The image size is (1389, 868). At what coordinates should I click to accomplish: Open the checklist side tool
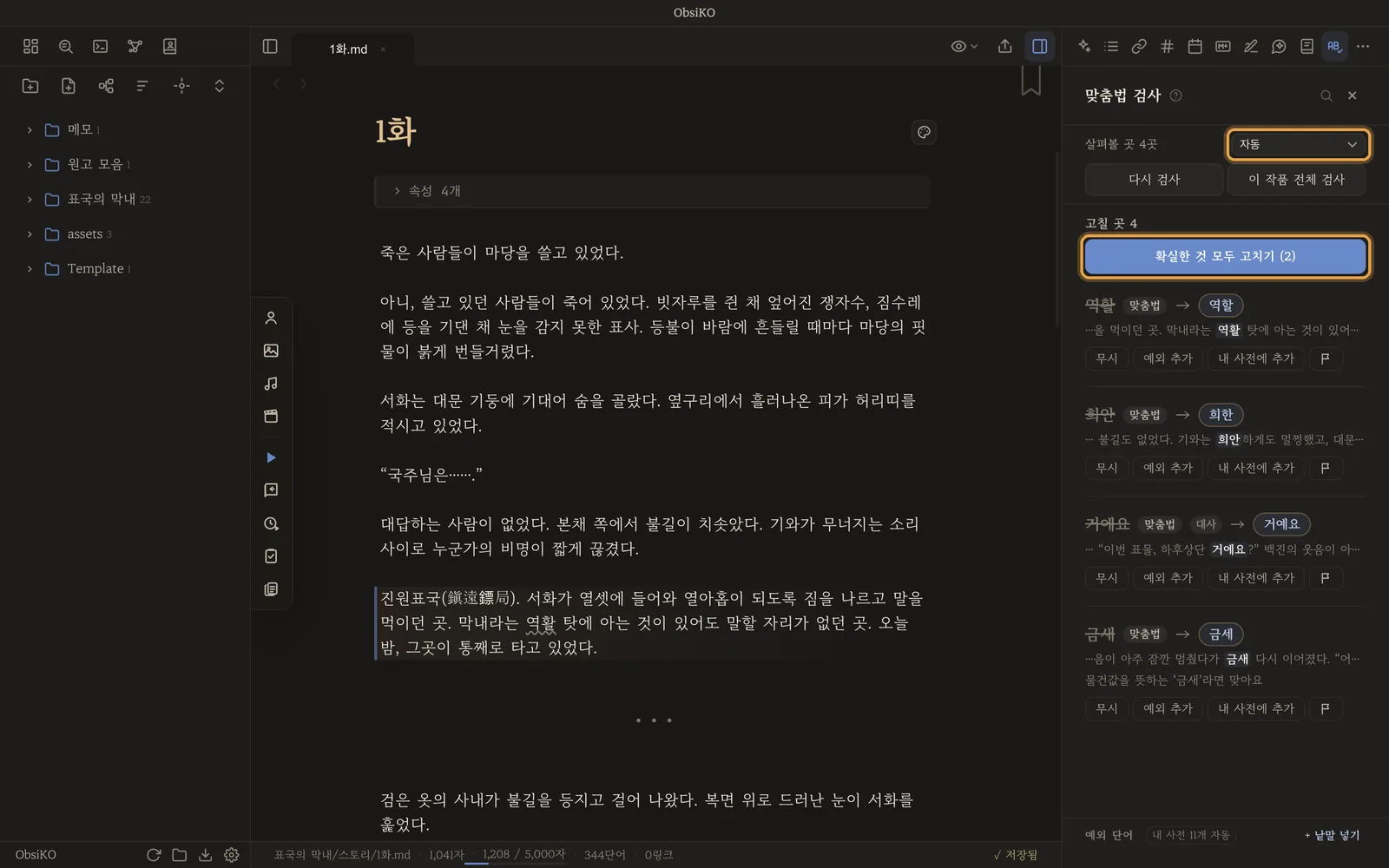pos(271,556)
